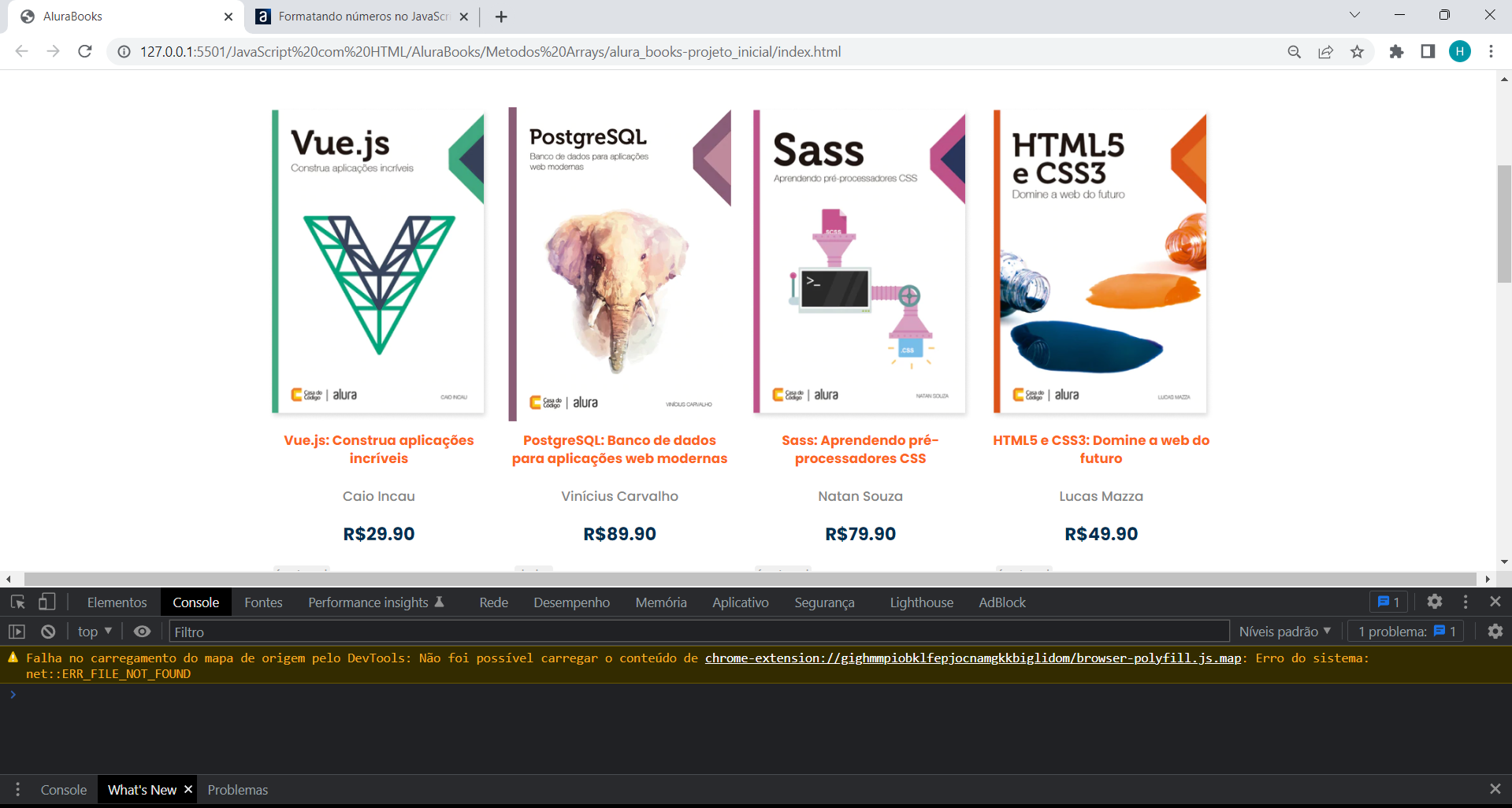Close the What's New drawer tab
Screen dimensions: 1512x808
(188, 789)
